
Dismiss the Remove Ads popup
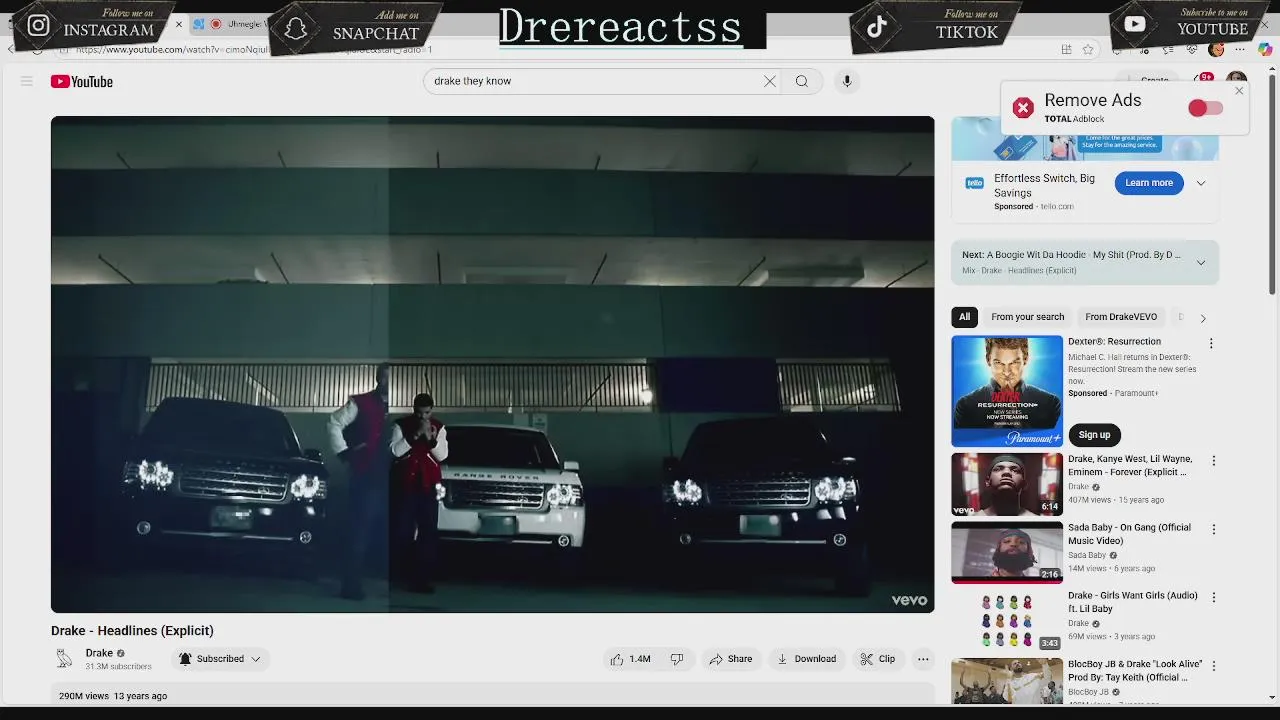click(1239, 91)
